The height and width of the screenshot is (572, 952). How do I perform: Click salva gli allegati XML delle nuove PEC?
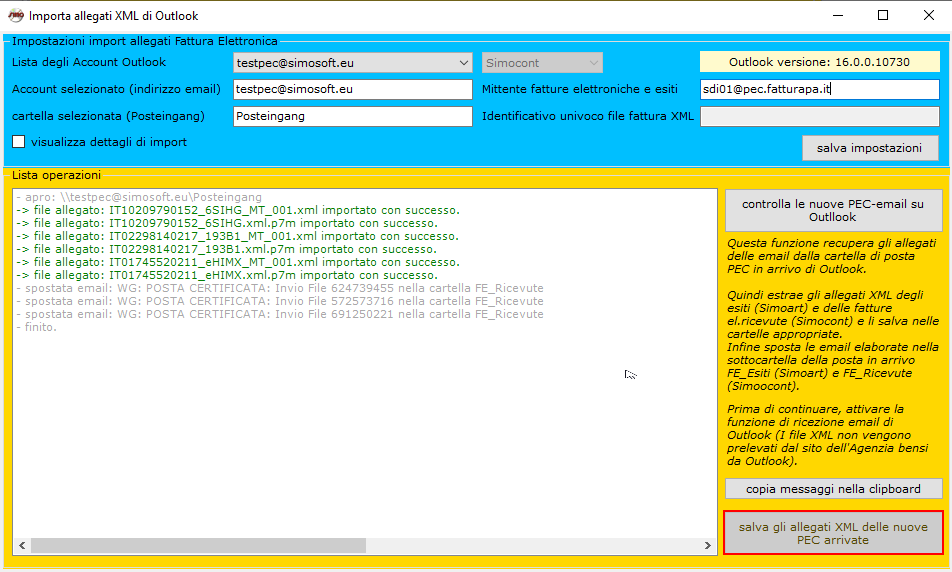point(833,533)
